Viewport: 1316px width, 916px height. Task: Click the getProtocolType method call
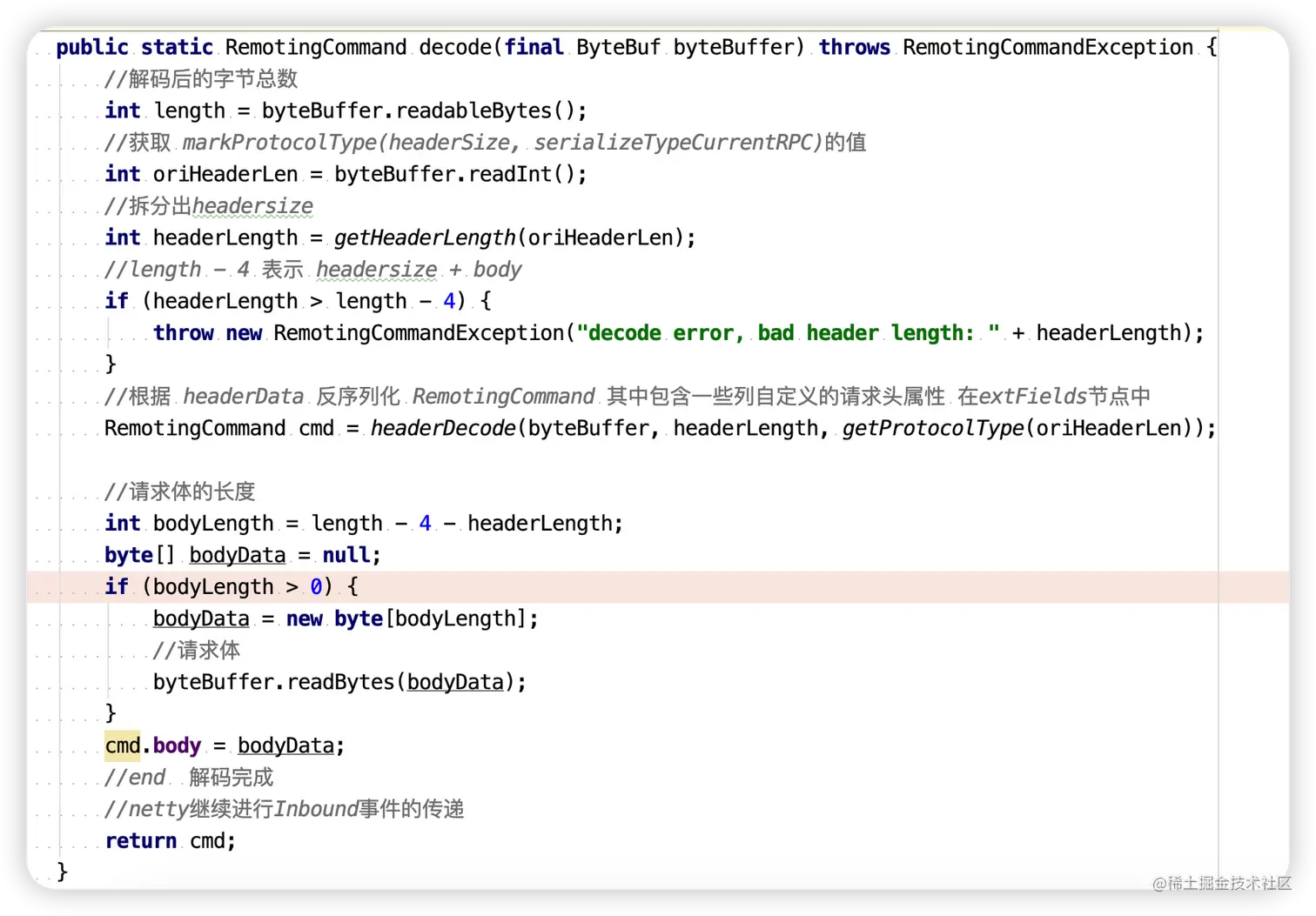933,428
